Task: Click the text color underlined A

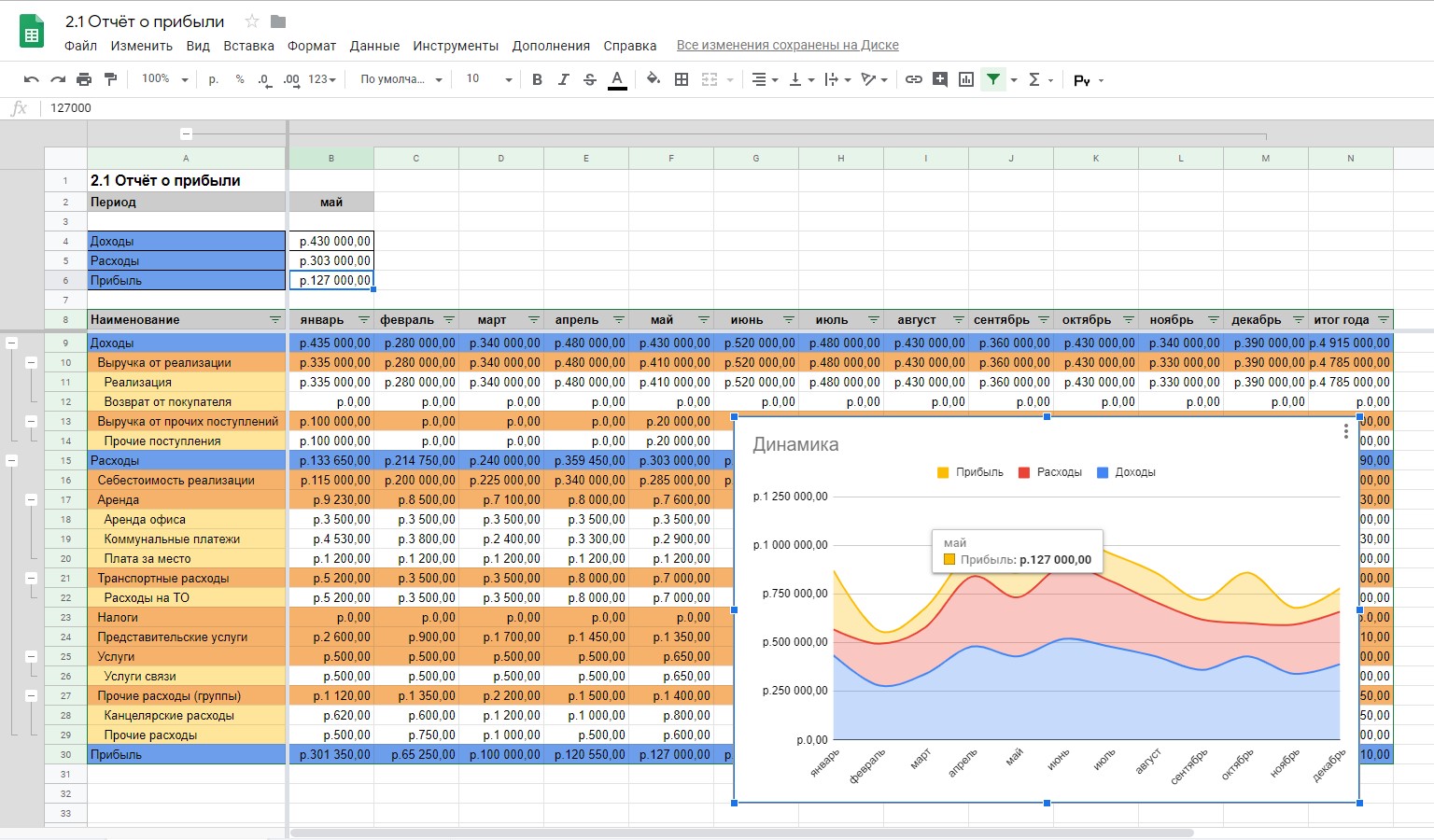Action: click(x=617, y=79)
